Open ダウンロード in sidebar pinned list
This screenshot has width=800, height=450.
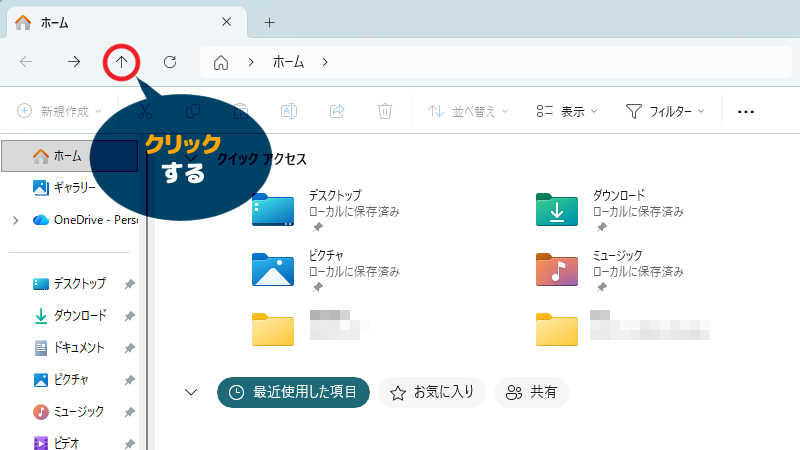[70, 316]
